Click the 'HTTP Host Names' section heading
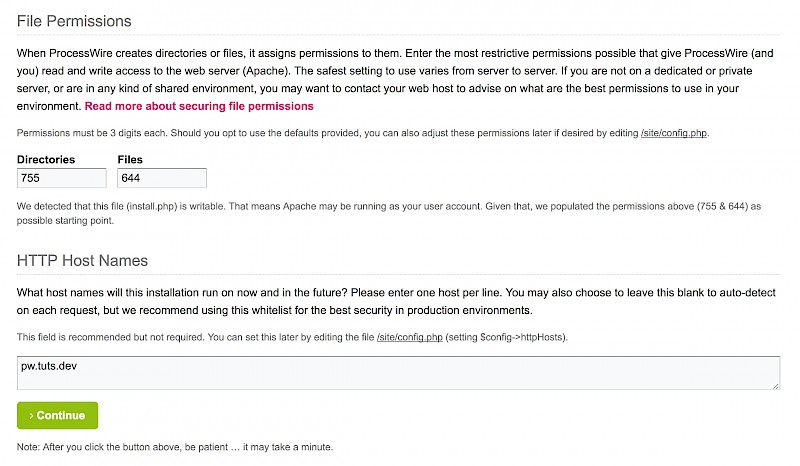The height and width of the screenshot is (466, 800). click(x=82, y=261)
